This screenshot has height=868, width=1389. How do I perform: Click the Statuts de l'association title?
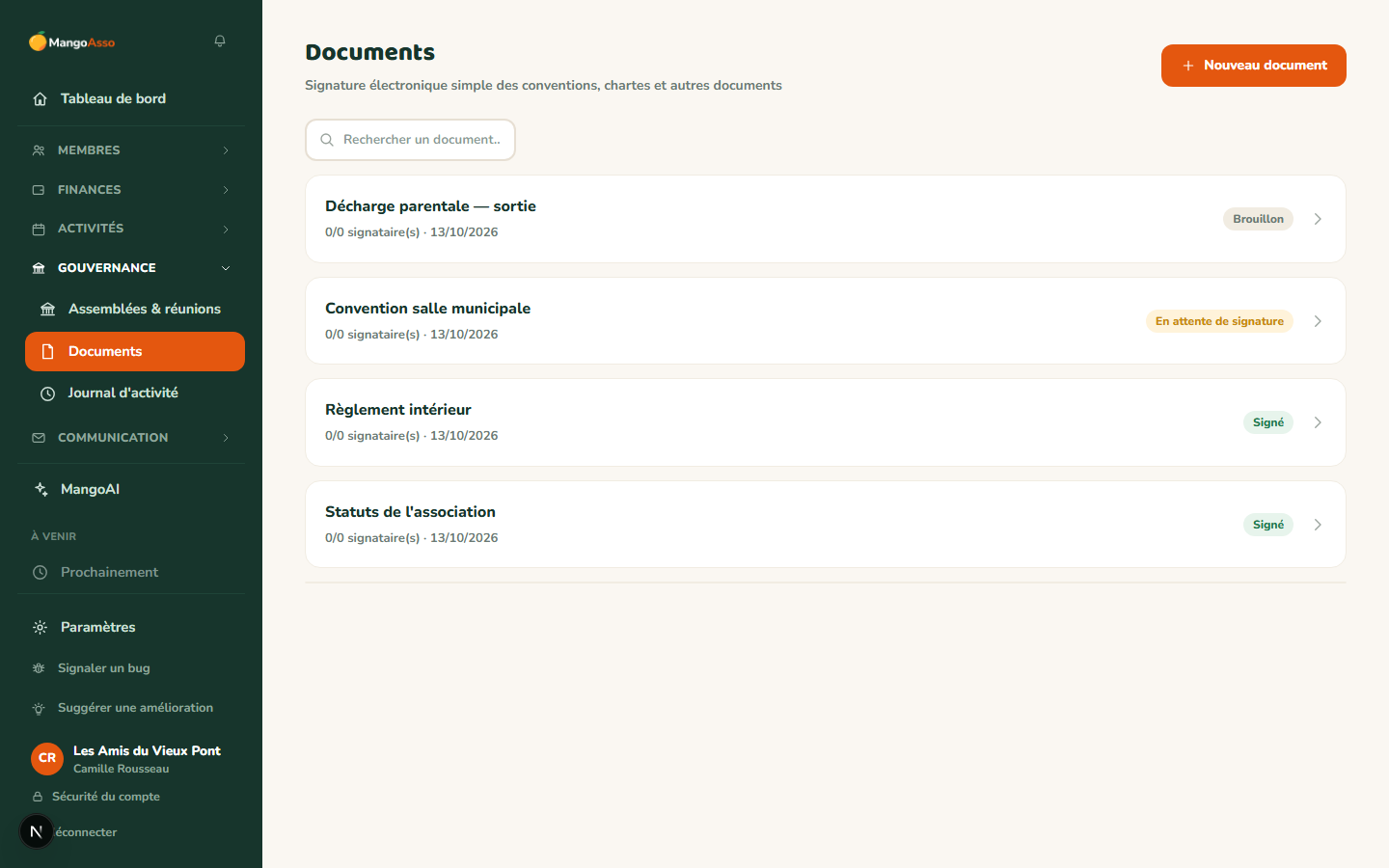[410, 512]
